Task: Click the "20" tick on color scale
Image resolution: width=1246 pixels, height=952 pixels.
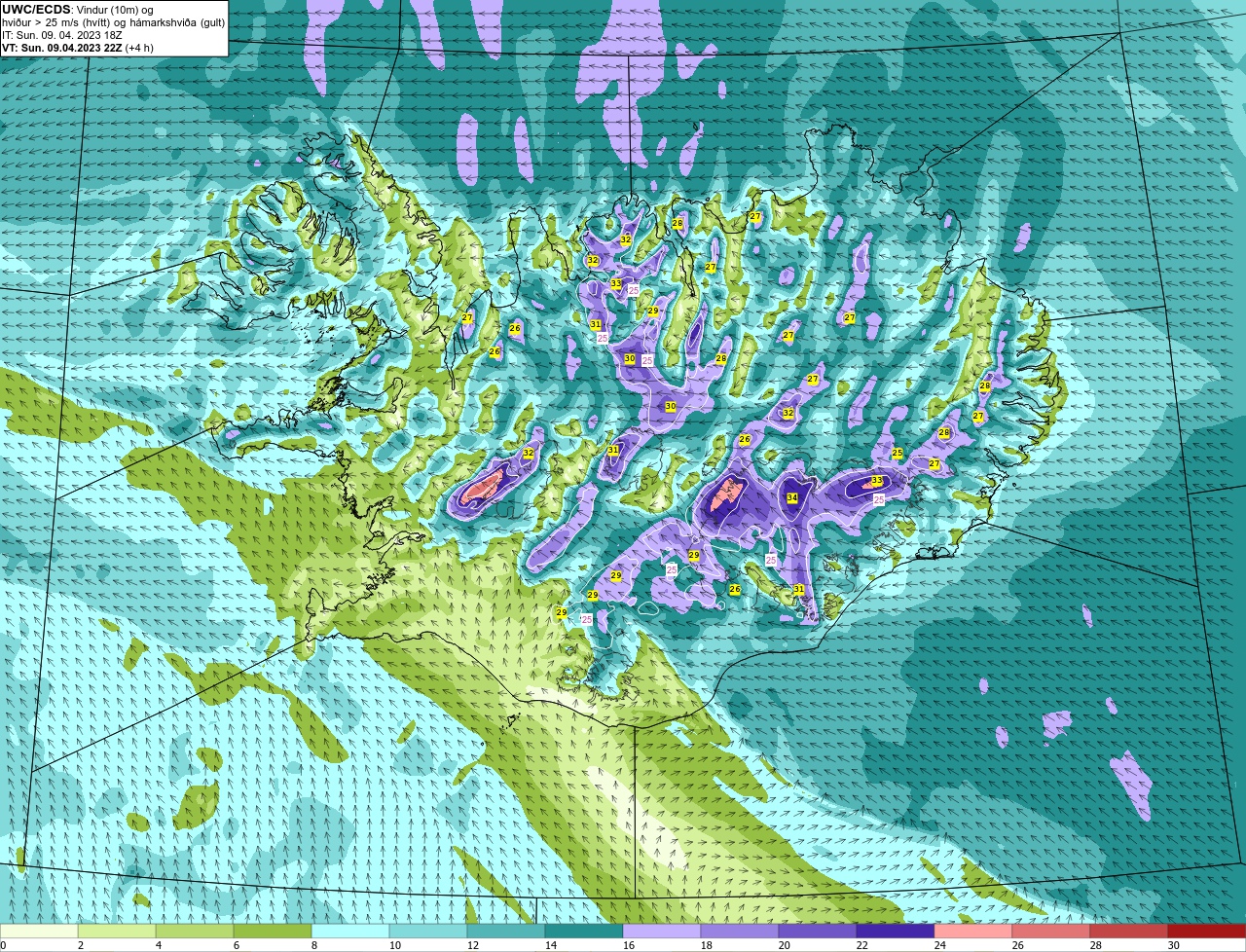Action: tap(785, 945)
